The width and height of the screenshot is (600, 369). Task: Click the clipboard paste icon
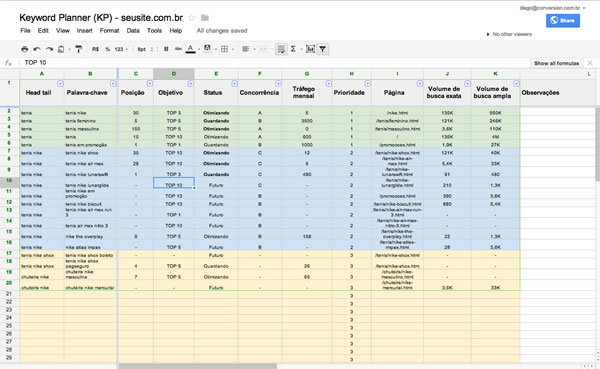tap(61, 49)
